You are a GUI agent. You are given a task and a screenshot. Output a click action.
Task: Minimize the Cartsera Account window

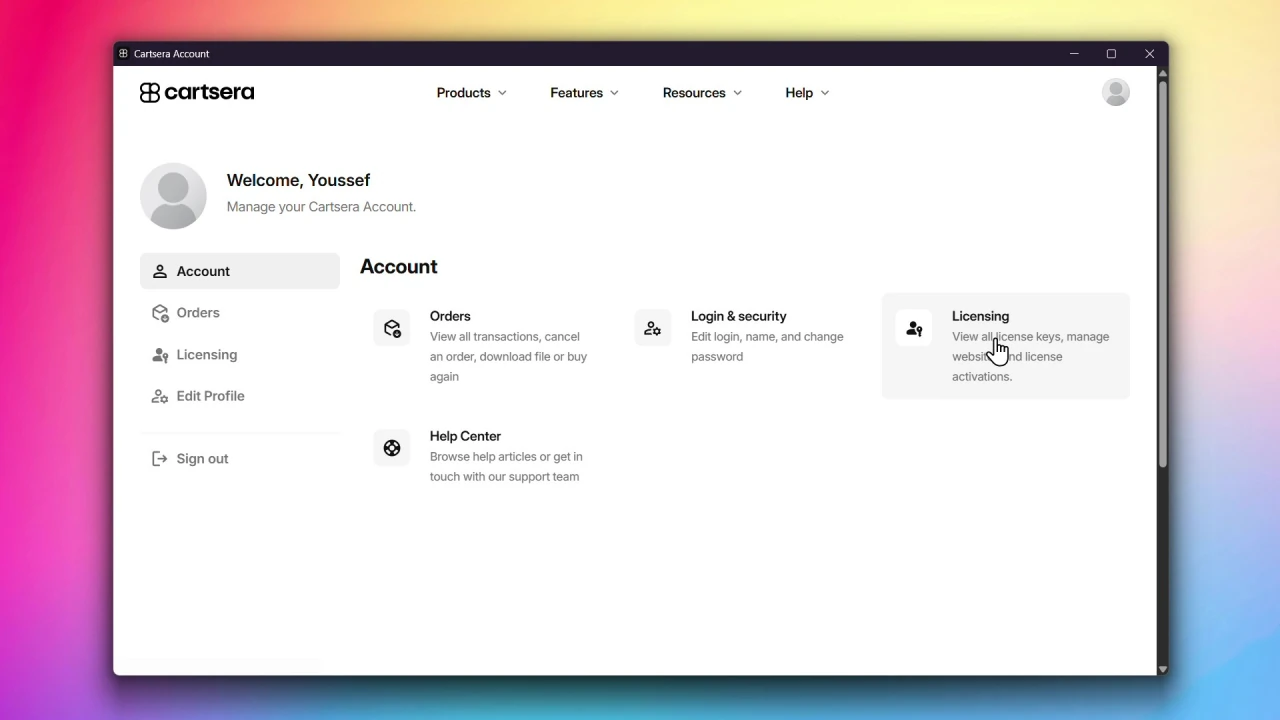(x=1074, y=54)
